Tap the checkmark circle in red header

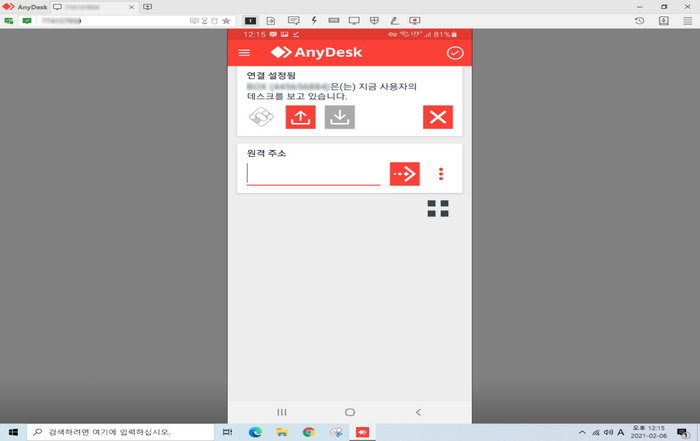click(455, 53)
